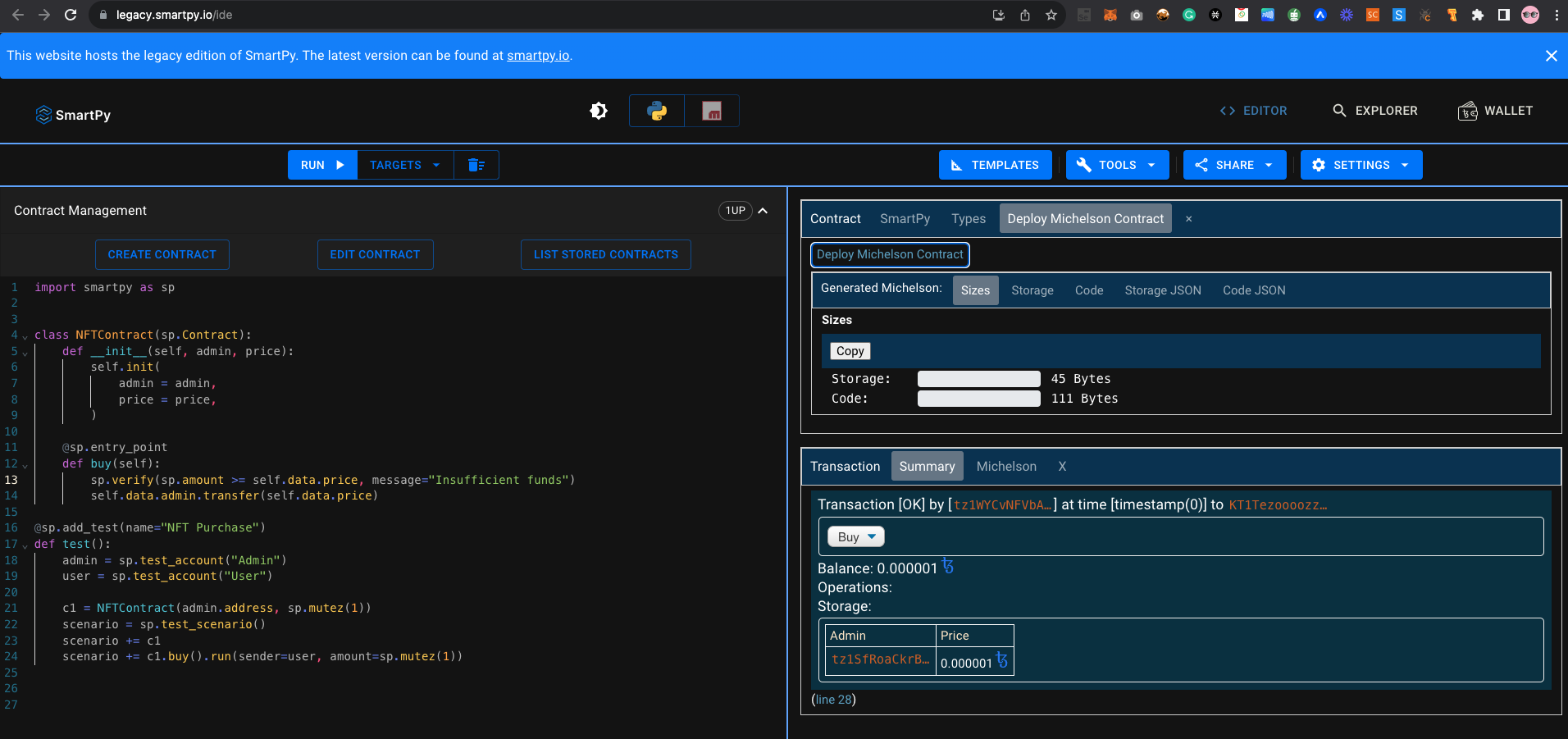Viewport: 1568px width, 739px height.
Task: Click the address bar URL
Action: [174, 15]
